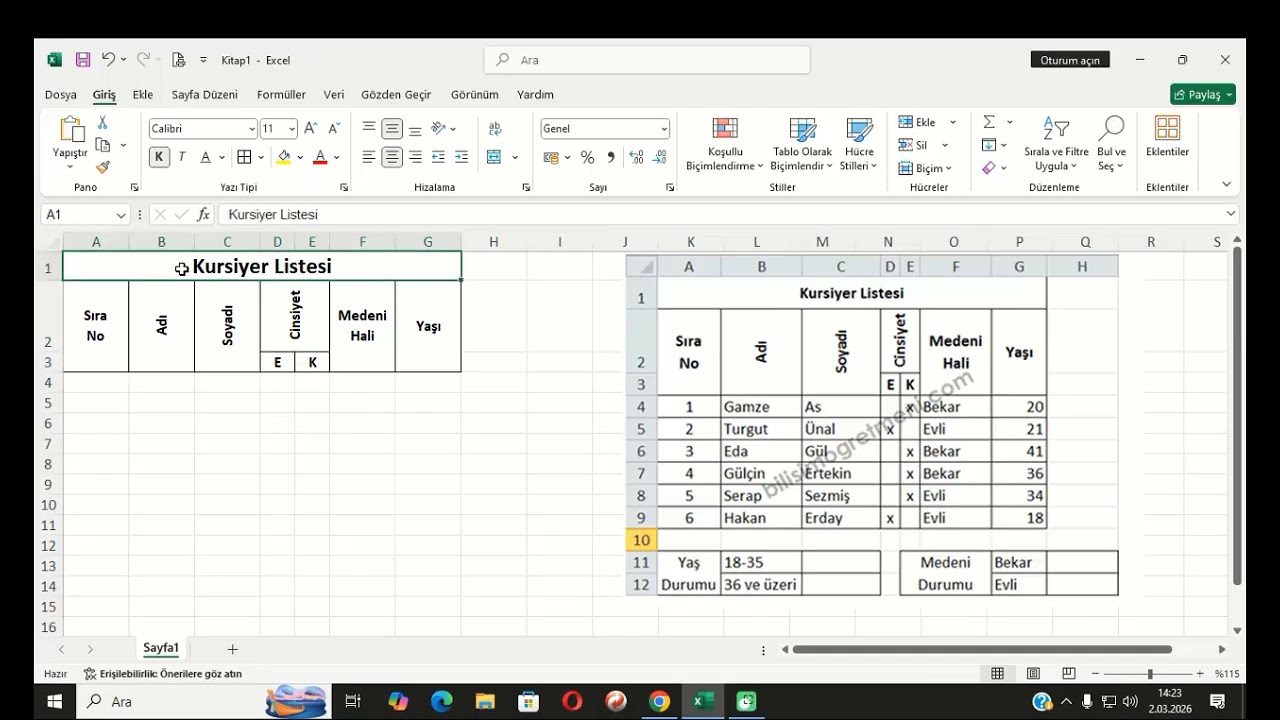Toggle Underline A button

[205, 157]
